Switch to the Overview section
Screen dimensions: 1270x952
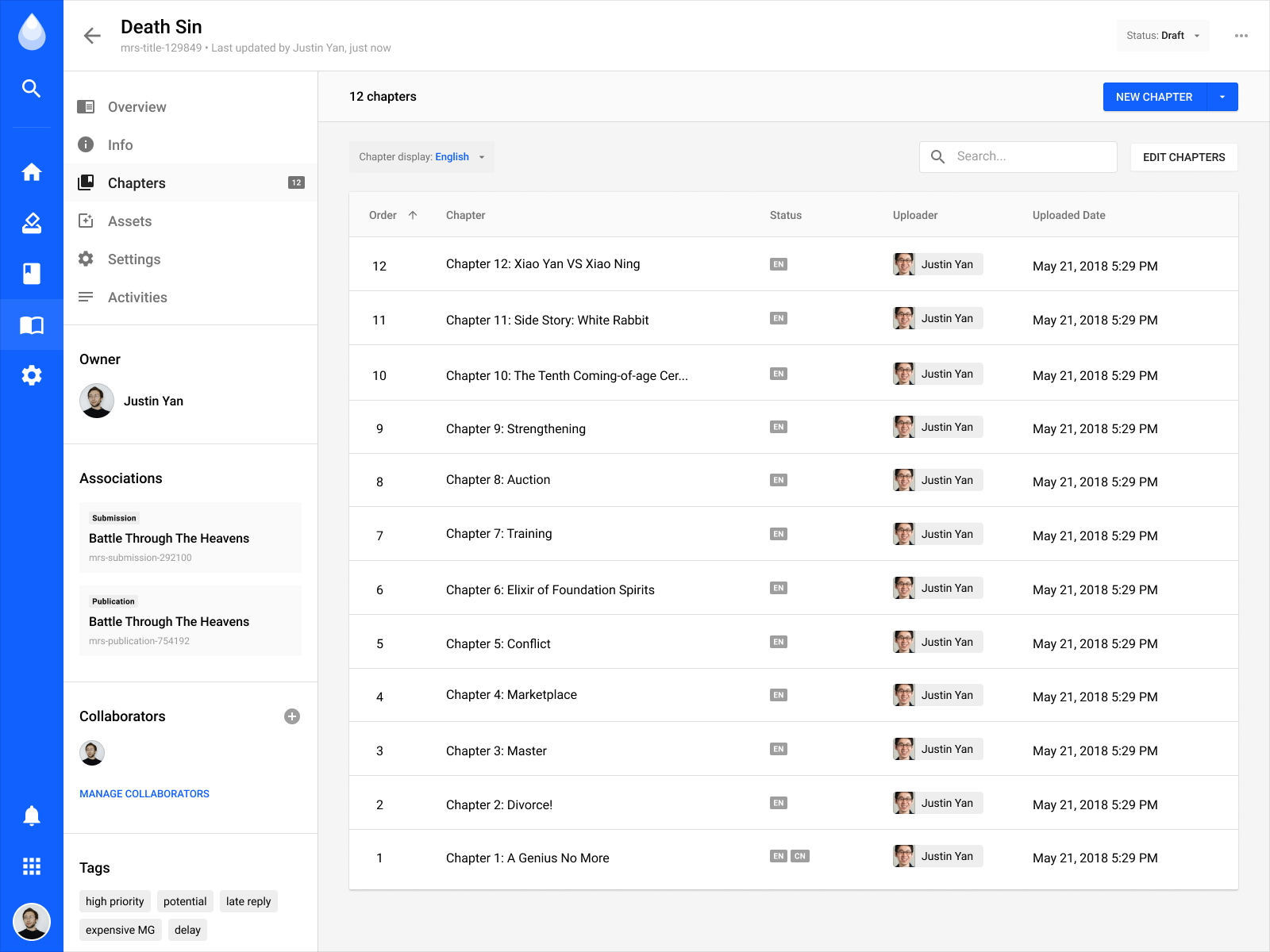137,107
